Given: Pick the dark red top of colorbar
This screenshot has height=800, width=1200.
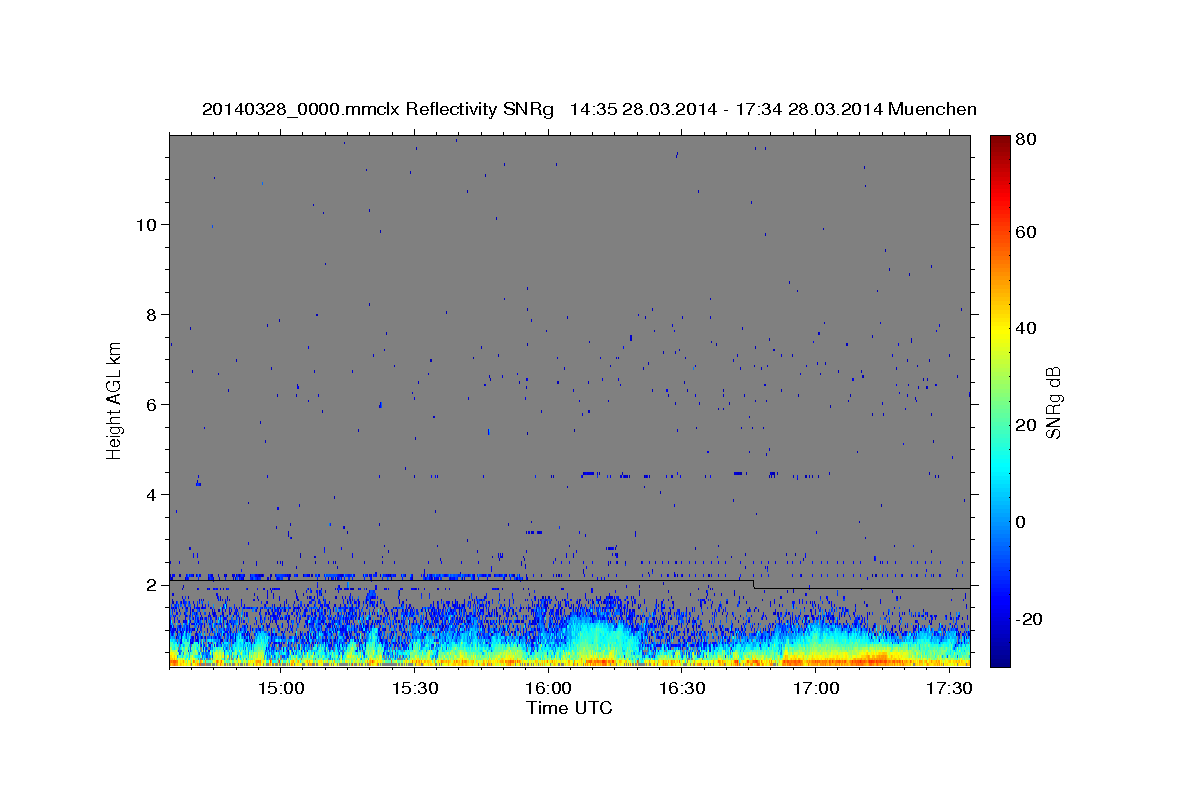Looking at the screenshot, I should coord(999,143).
